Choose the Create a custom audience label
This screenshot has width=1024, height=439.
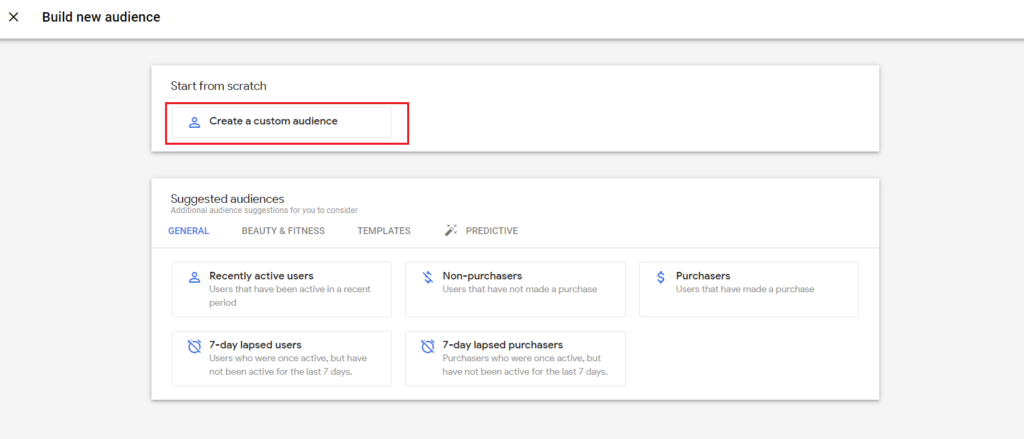coord(273,121)
